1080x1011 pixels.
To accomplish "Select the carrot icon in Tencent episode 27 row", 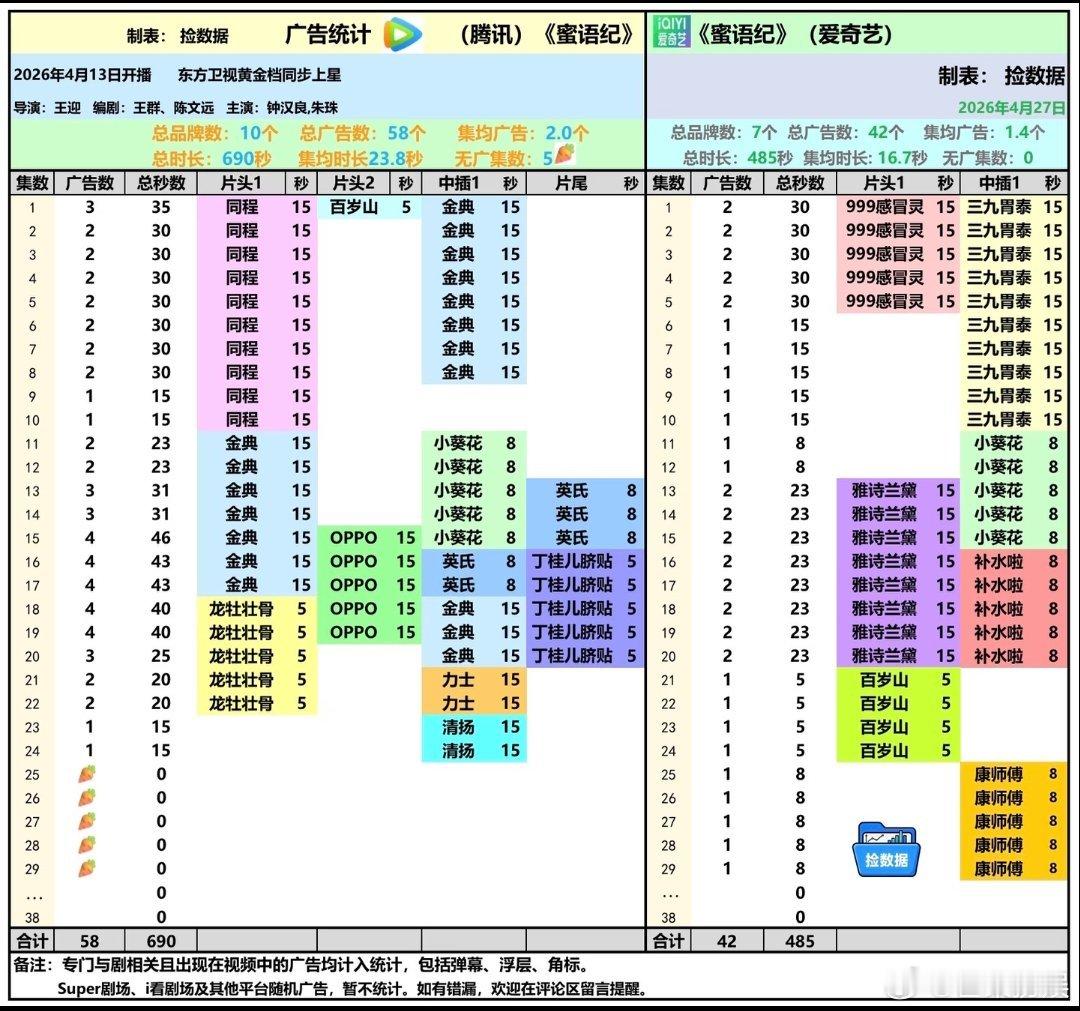I will 87,822.
